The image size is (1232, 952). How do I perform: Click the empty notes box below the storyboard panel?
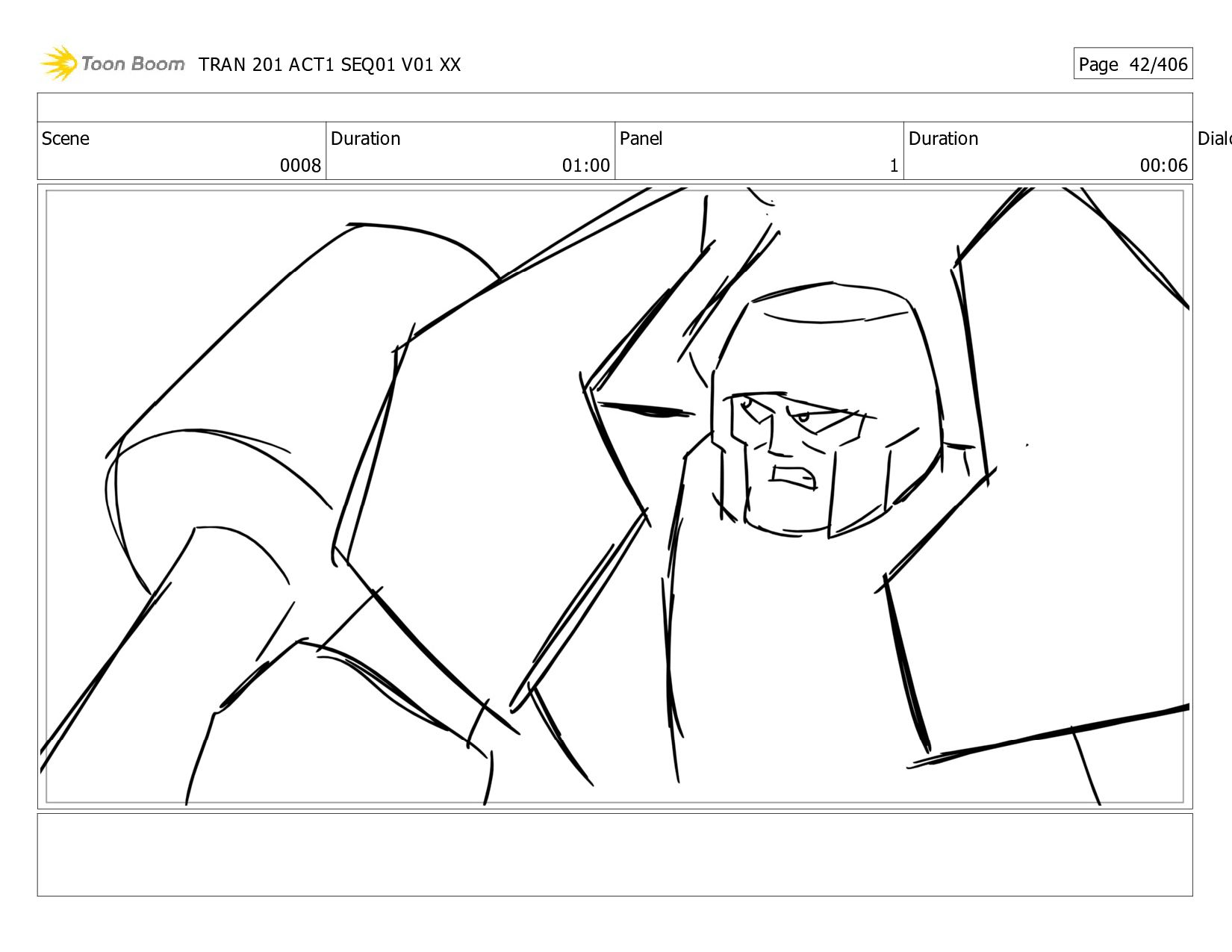pos(615,855)
